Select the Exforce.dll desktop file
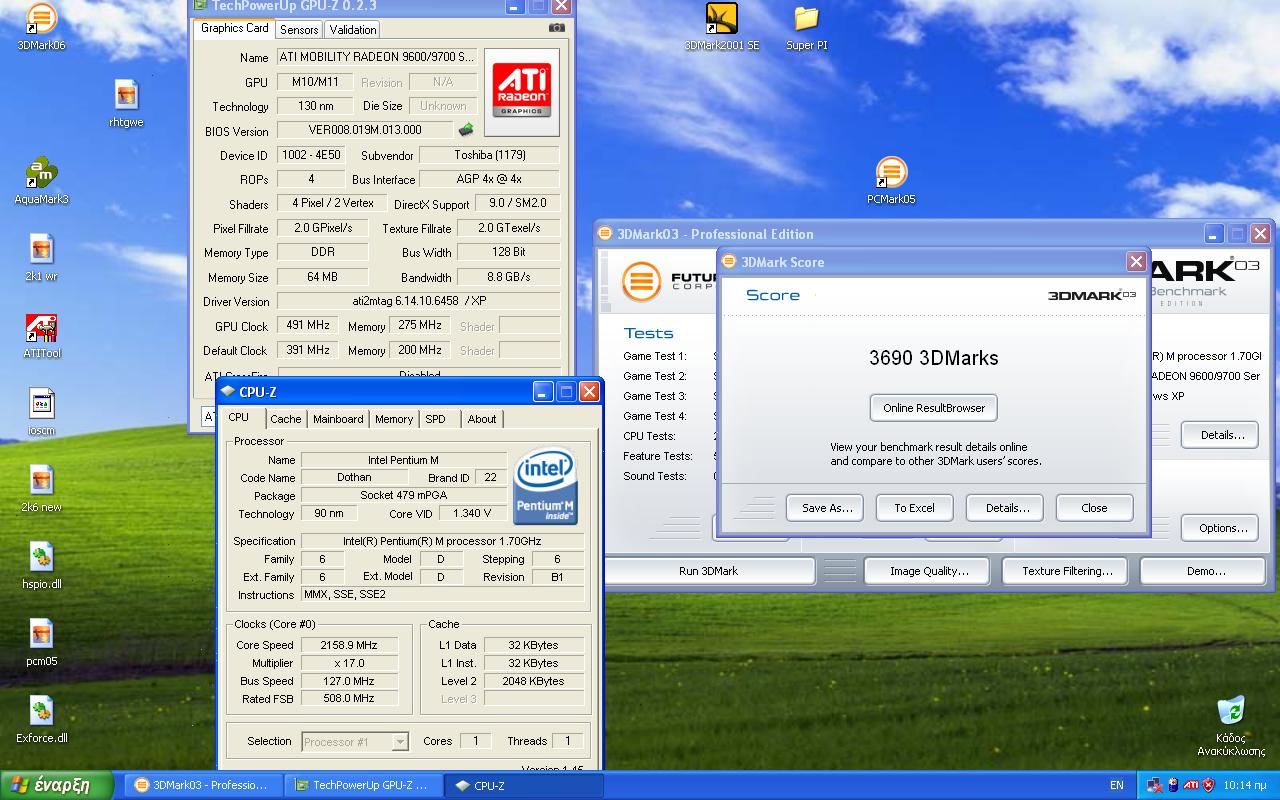The image size is (1280, 800). [x=41, y=719]
